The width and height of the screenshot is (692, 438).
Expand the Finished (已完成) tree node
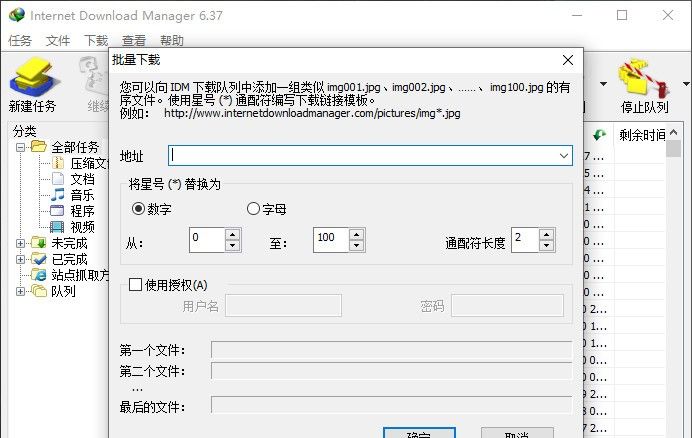point(20,259)
